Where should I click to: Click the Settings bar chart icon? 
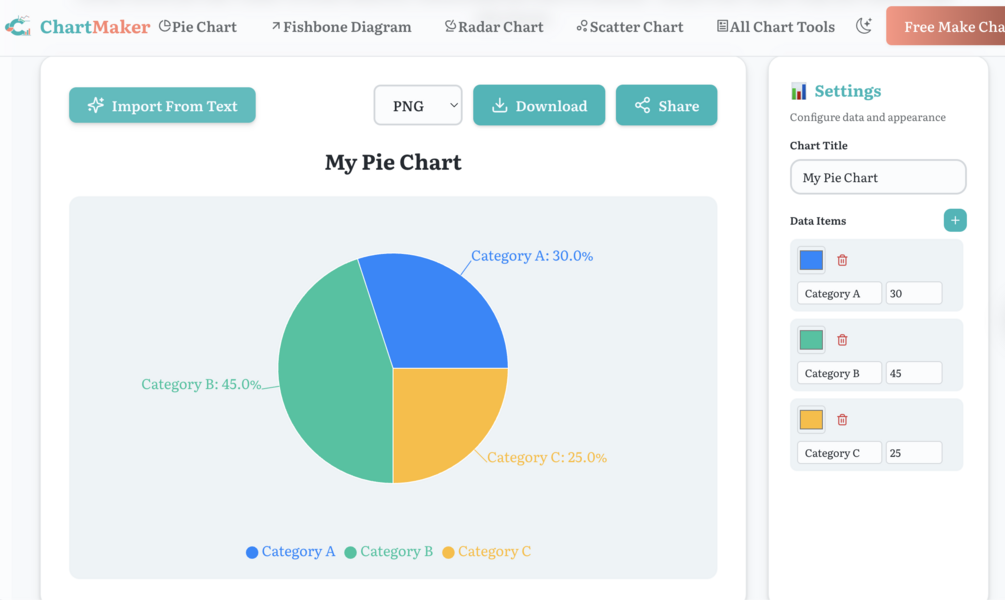(x=799, y=91)
